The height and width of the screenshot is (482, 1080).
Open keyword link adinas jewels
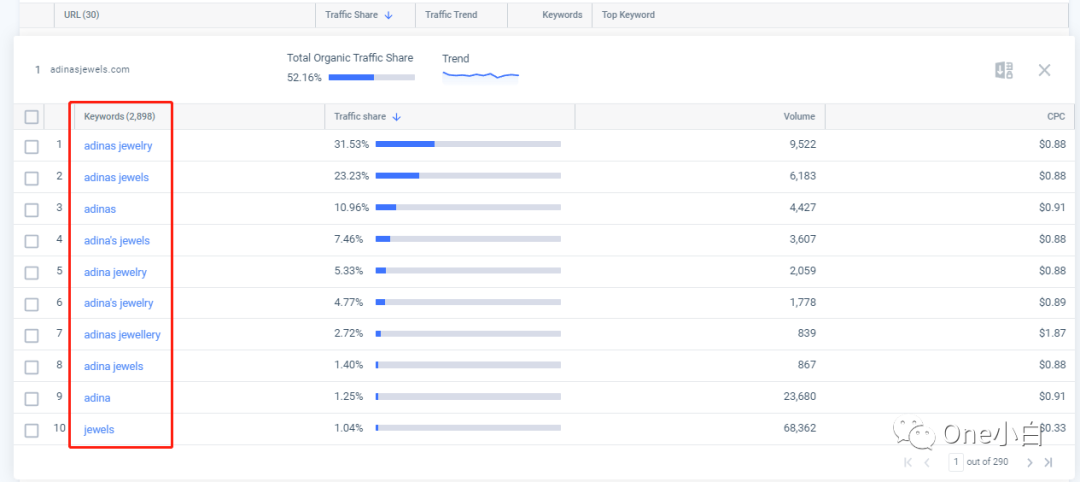pyautogui.click(x=116, y=178)
